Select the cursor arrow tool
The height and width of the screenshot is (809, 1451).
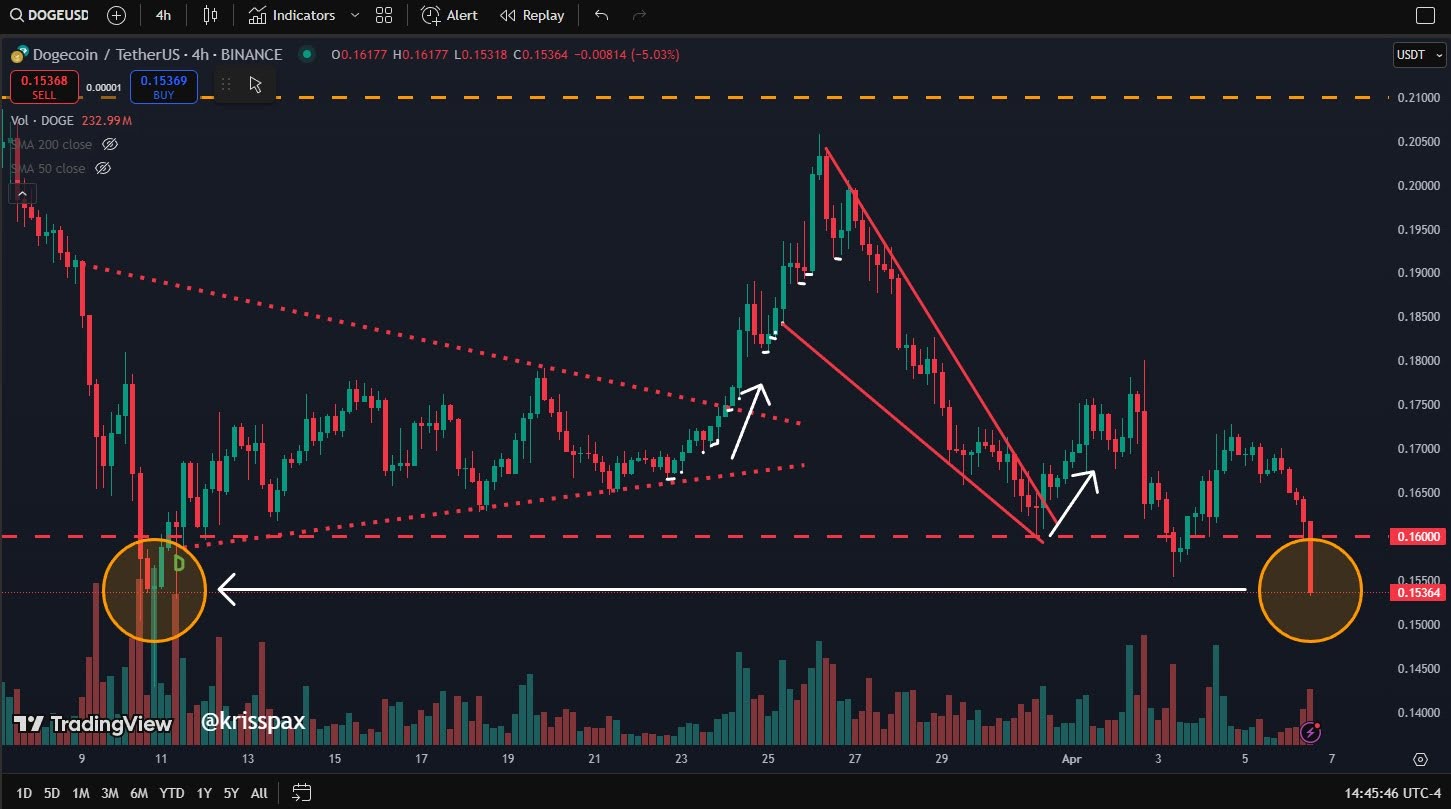256,85
